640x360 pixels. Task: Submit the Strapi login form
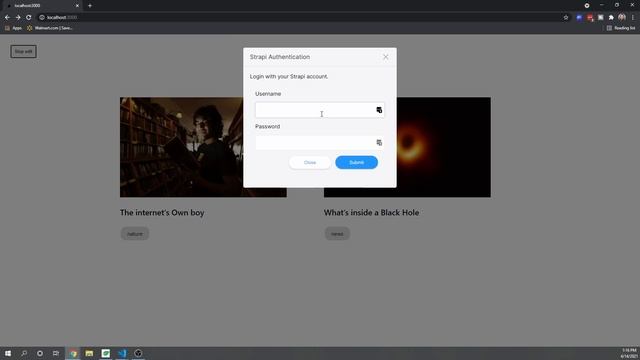click(x=356, y=162)
